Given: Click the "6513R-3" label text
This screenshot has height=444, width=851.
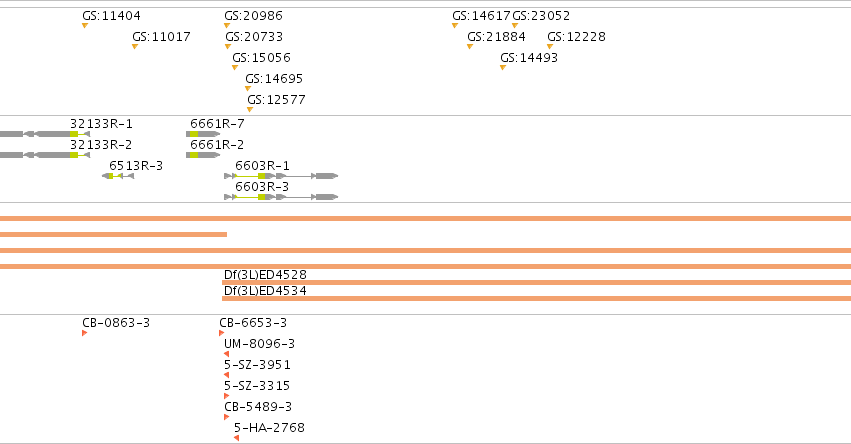Looking at the screenshot, I should [136, 166].
